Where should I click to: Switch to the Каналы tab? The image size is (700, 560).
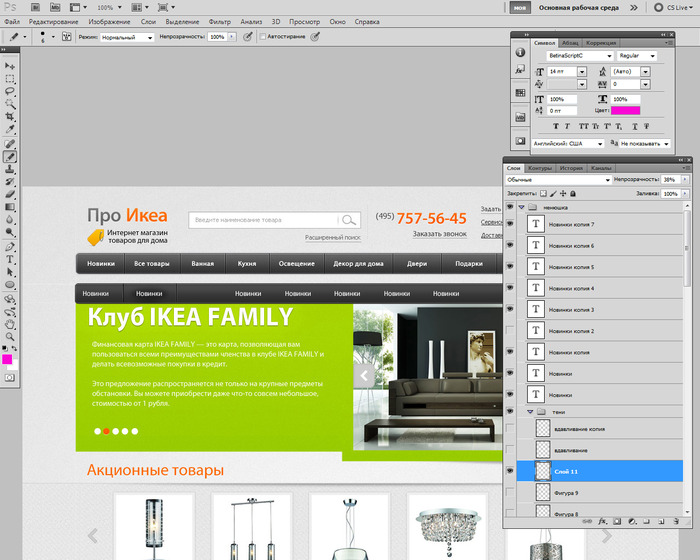[x=601, y=168]
